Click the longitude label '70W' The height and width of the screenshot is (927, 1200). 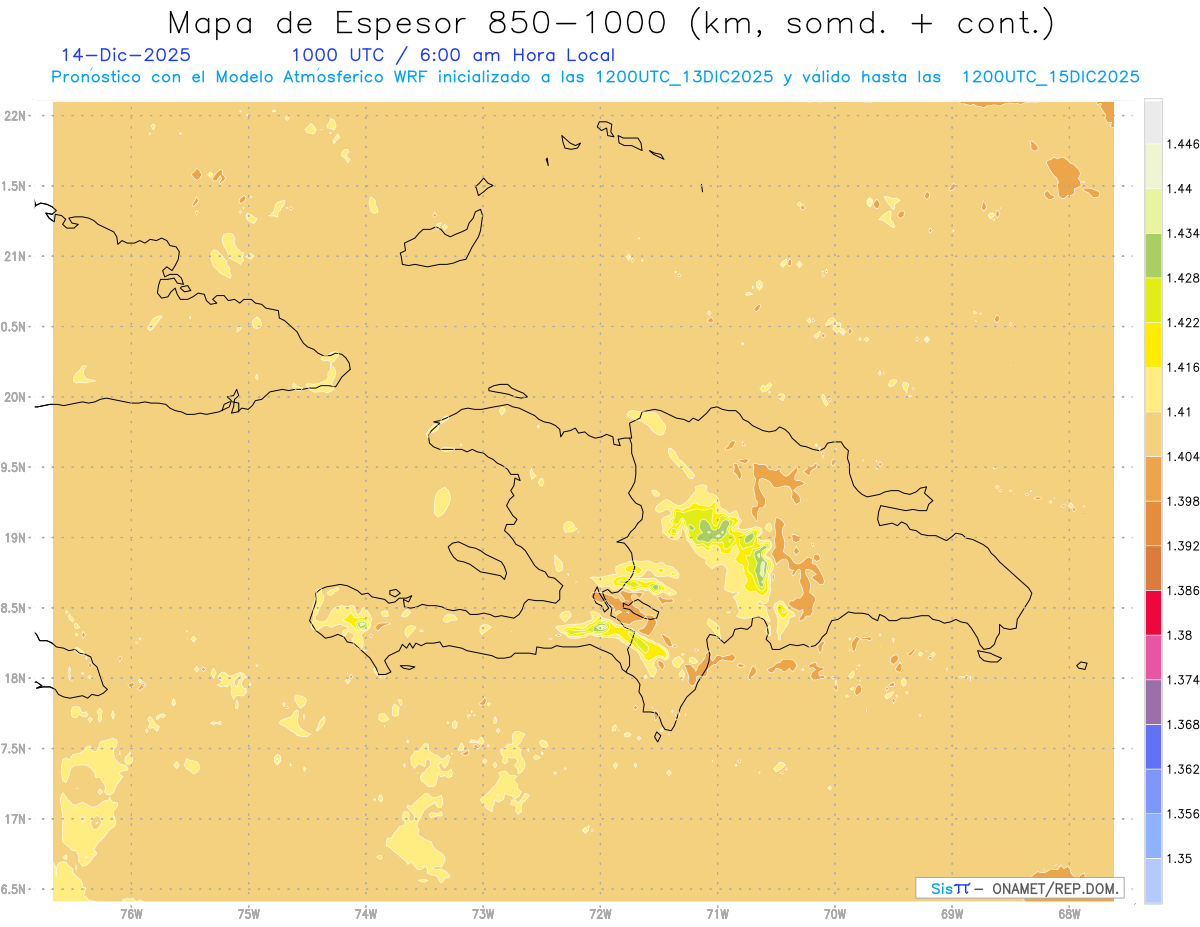(835, 914)
